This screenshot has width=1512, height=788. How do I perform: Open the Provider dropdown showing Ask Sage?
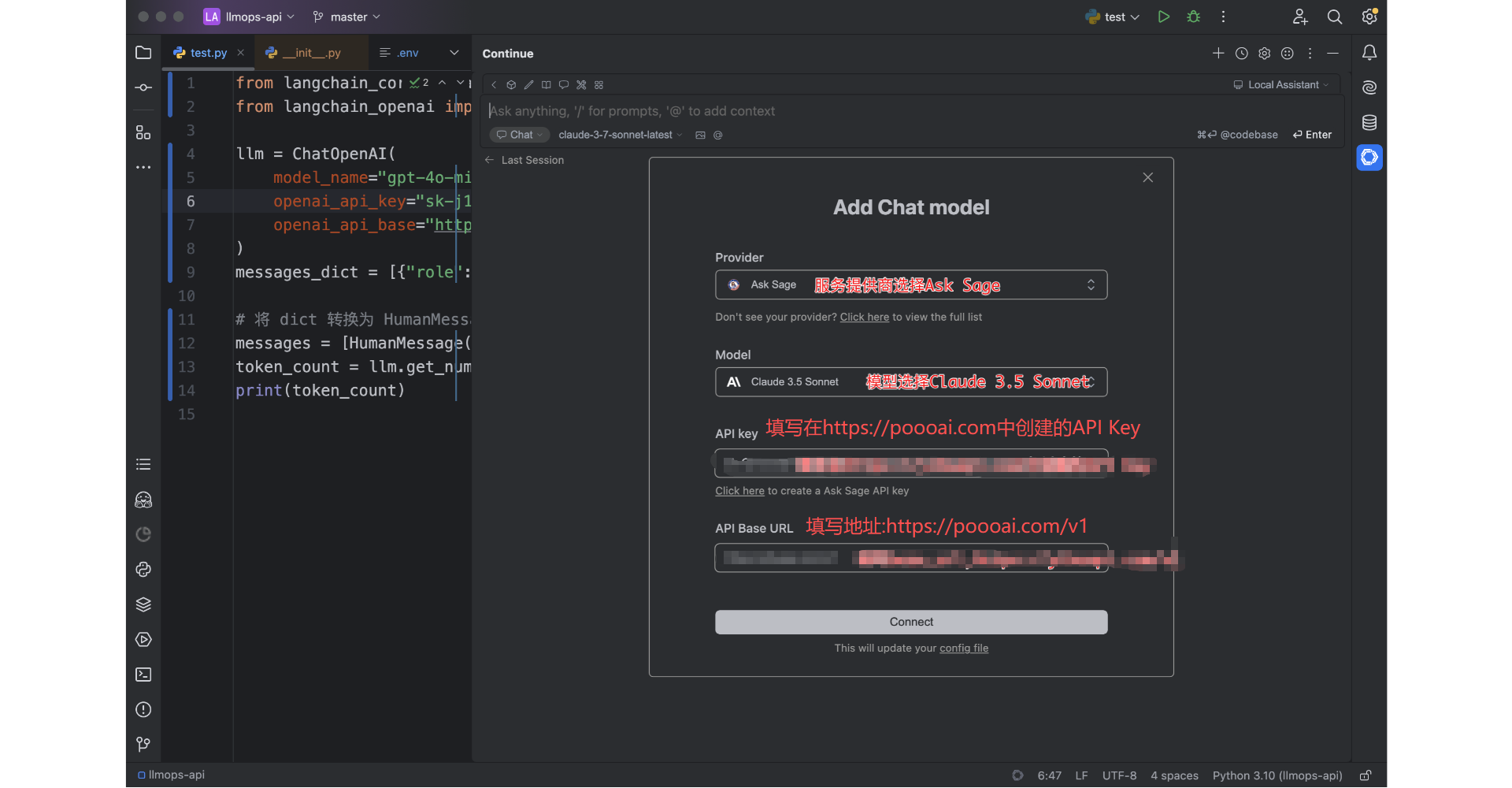click(910, 285)
